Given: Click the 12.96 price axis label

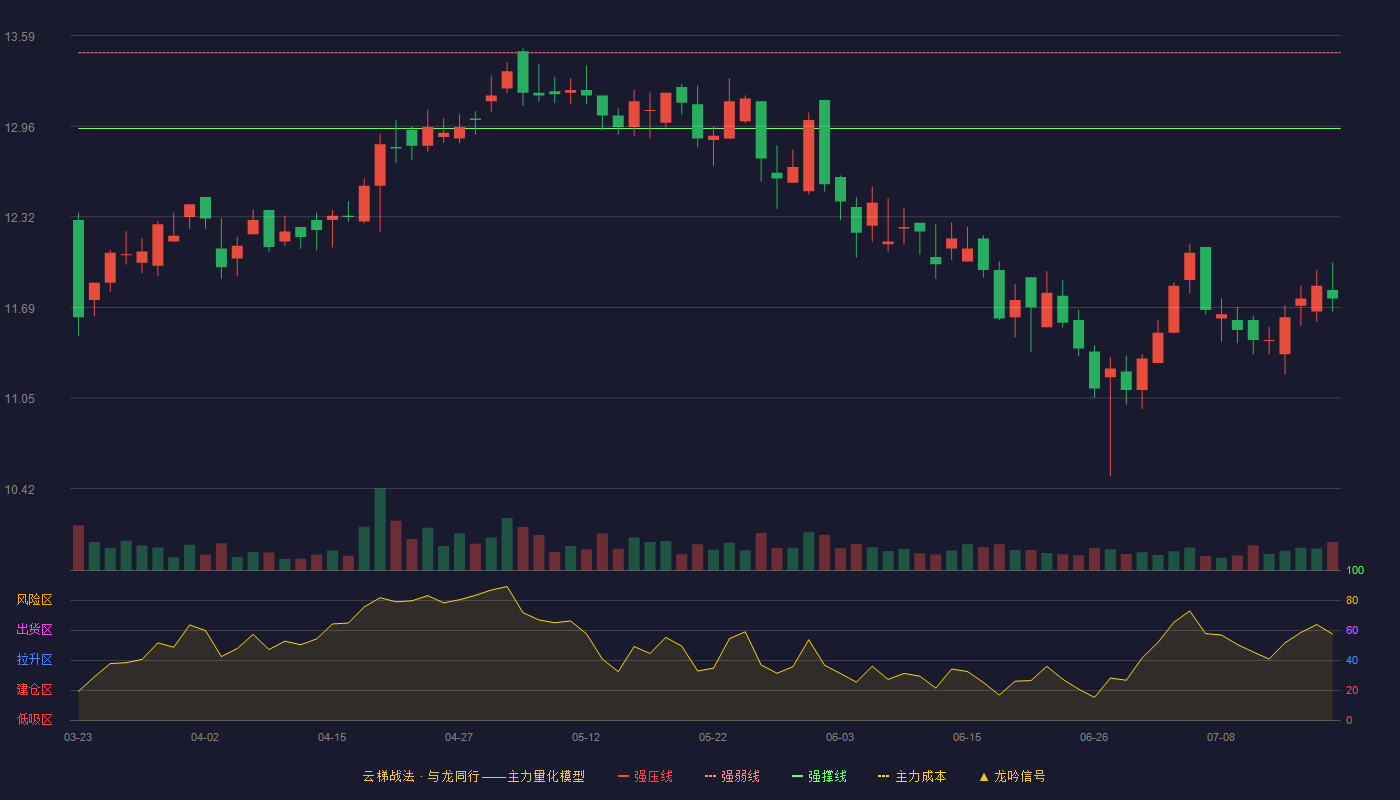Looking at the screenshot, I should (20, 127).
